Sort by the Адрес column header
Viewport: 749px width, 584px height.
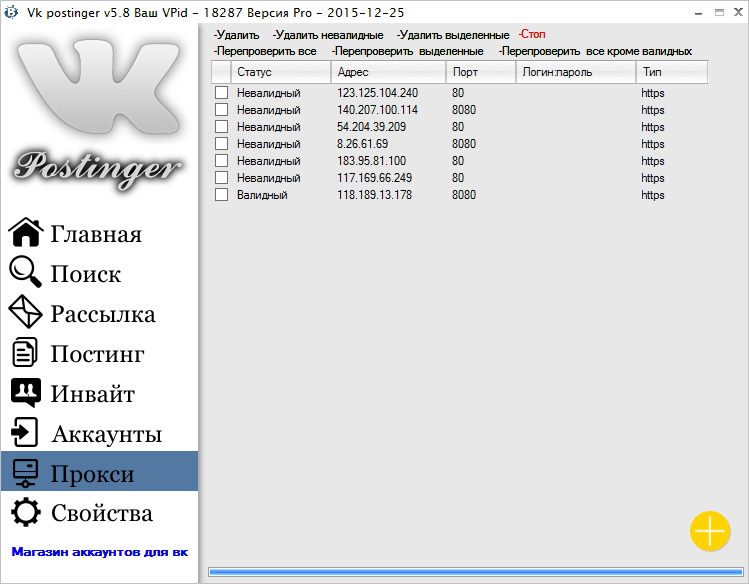(388, 72)
